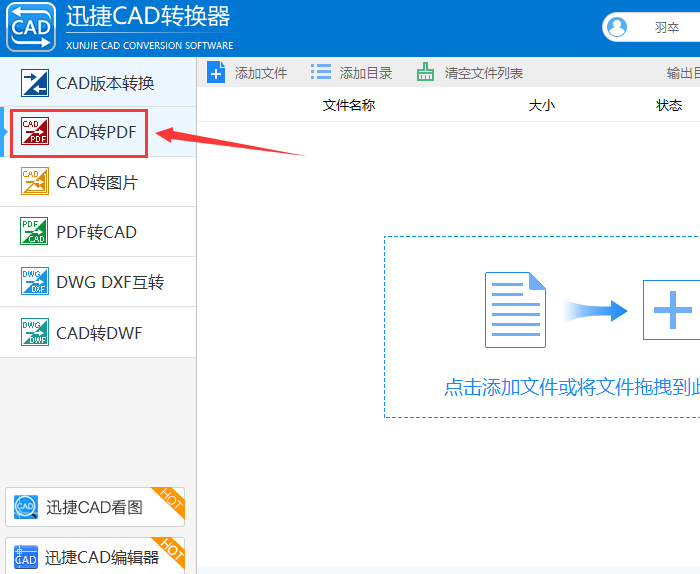Click the 点击添加文件或将文件拖拽到 text
700x574 pixels.
point(572,387)
